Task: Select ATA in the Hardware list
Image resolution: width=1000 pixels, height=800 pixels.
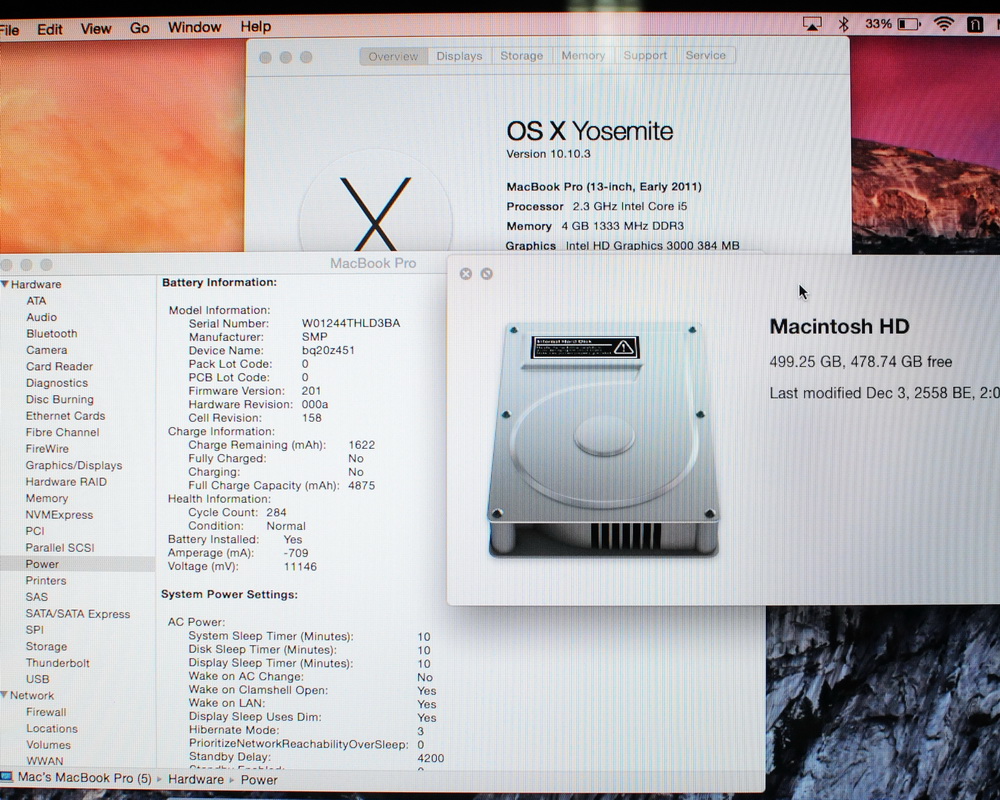Action: pyautogui.click(x=36, y=300)
